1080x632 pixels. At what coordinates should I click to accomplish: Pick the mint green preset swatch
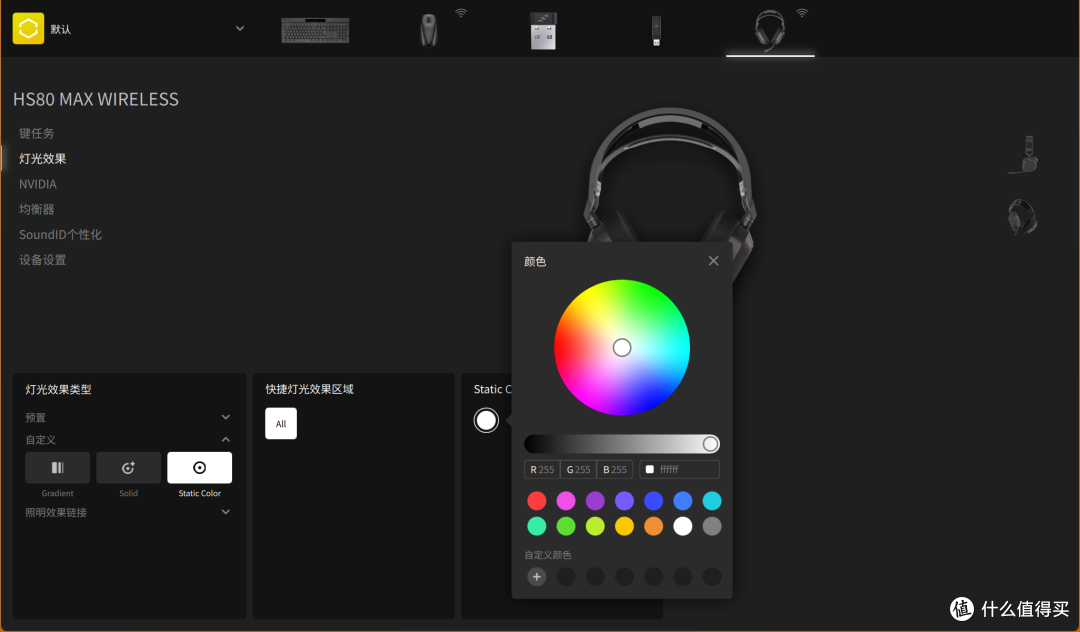[x=537, y=526]
